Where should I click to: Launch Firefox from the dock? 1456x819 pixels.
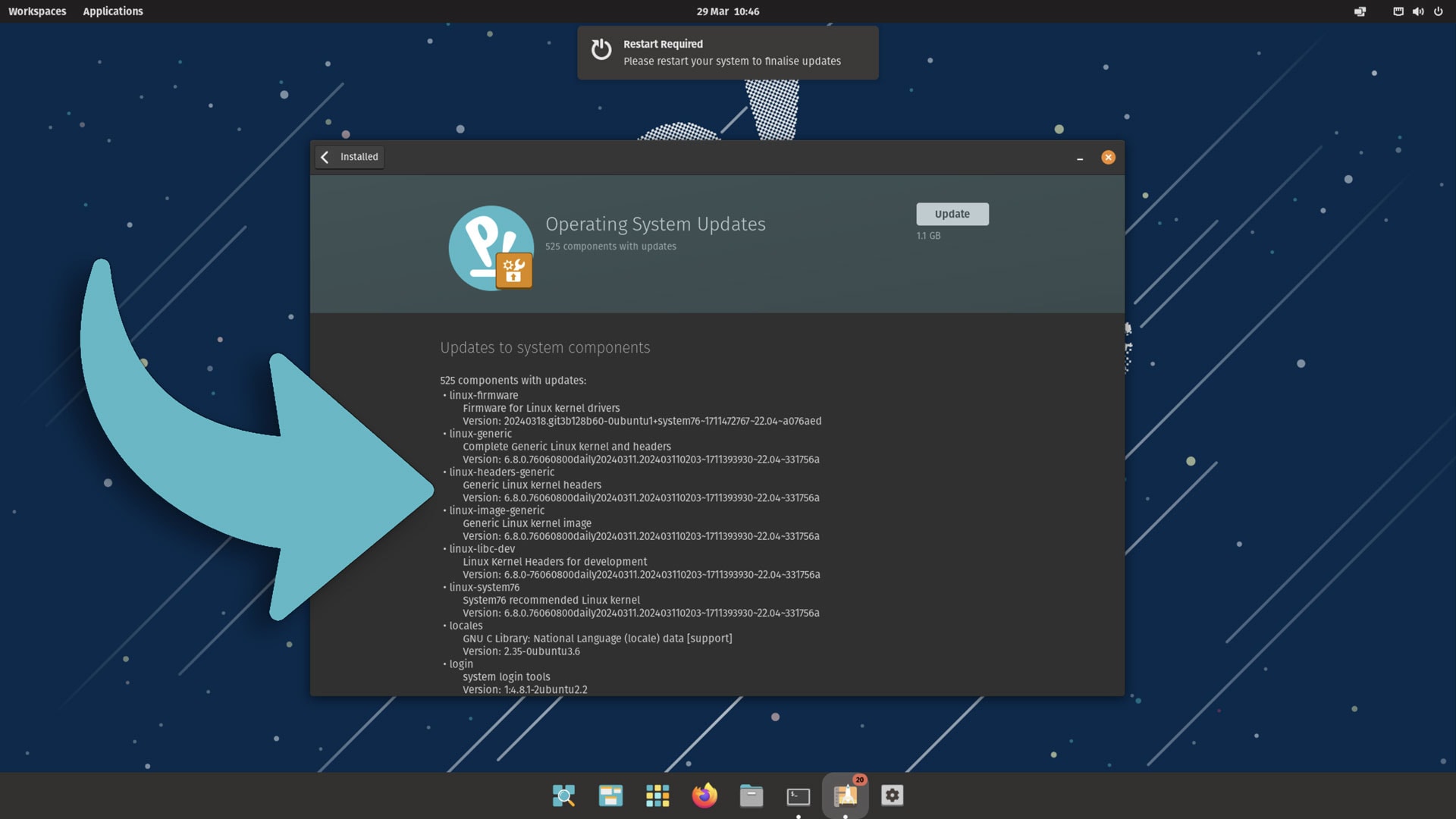(704, 795)
